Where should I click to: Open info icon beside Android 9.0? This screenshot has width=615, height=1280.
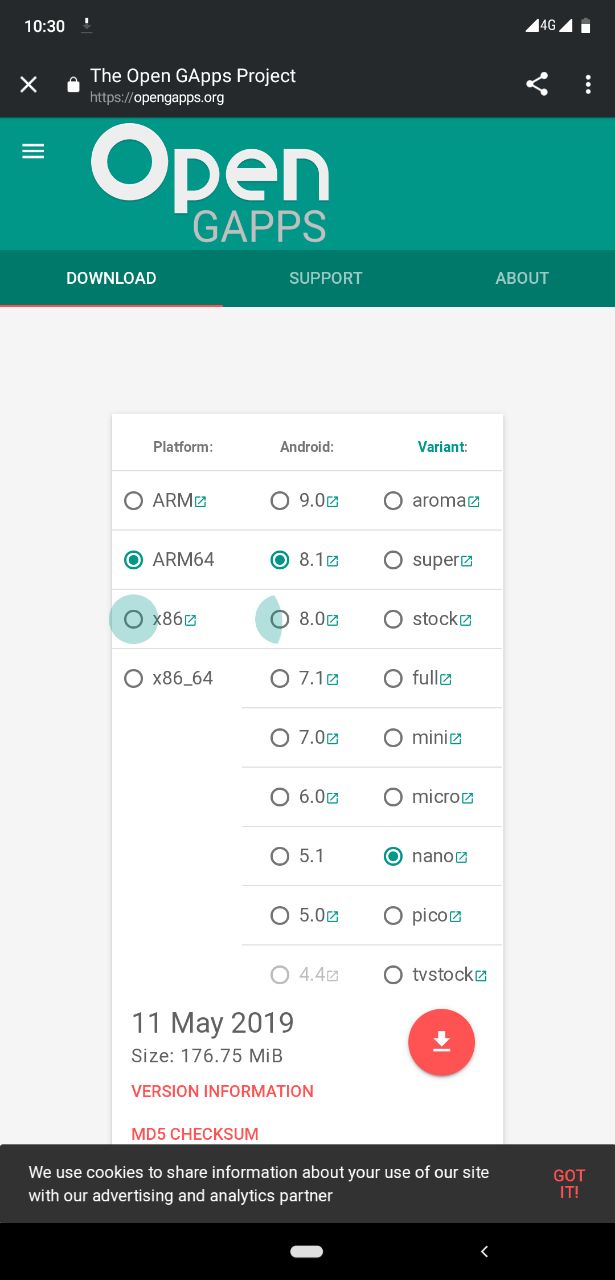pos(332,502)
